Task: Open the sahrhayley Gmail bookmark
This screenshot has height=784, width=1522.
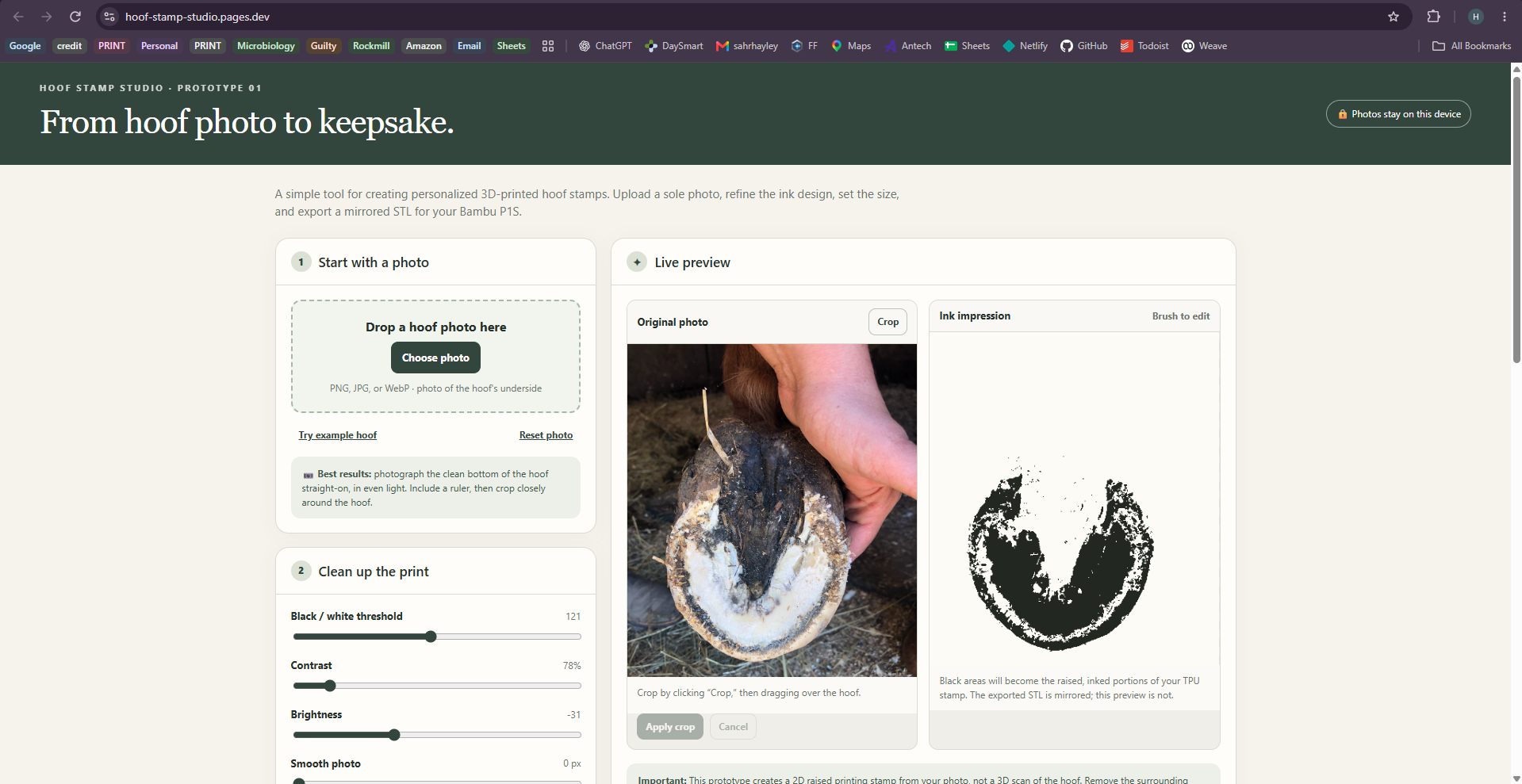Action: (747, 46)
